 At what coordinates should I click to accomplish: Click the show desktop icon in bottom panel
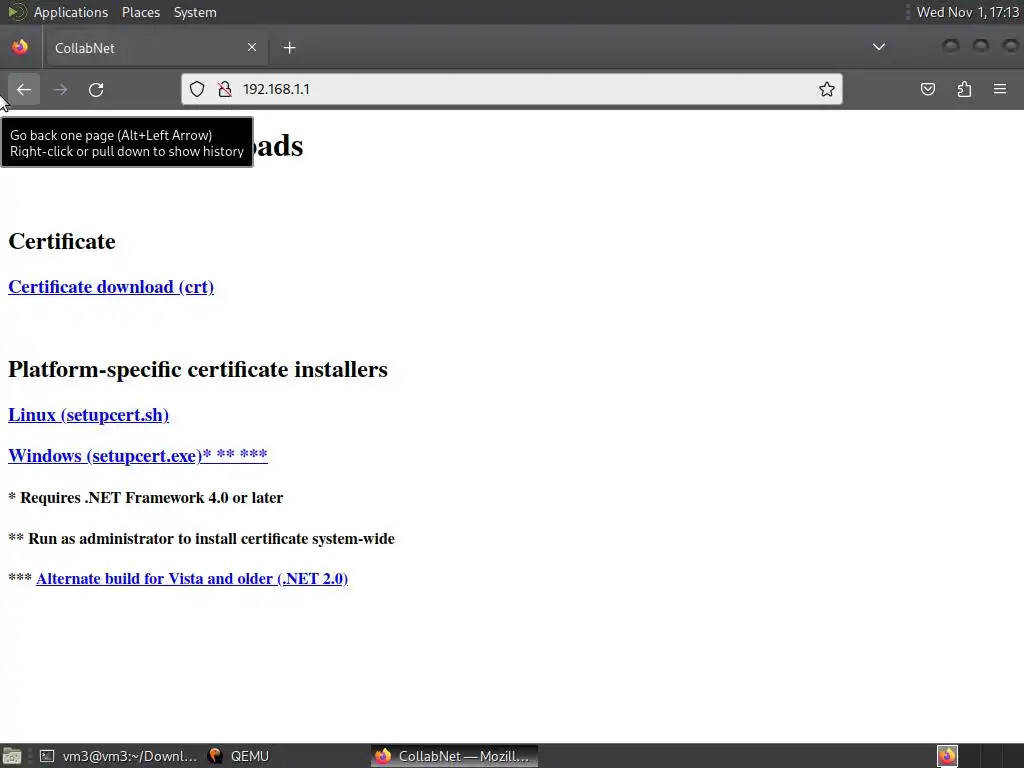click(x=12, y=756)
